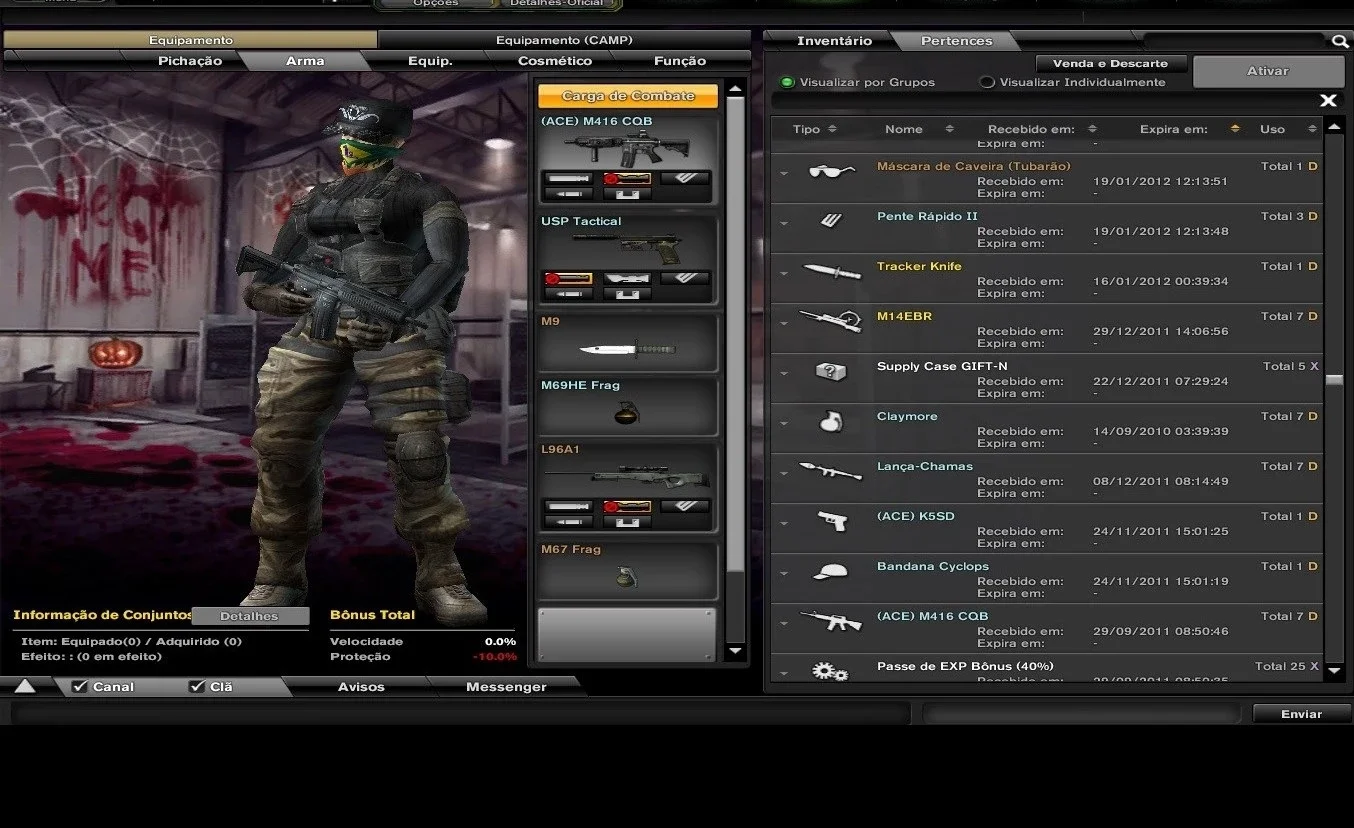Image resolution: width=1354 pixels, height=828 pixels.
Task: Select the M9 knife loadout slot
Action: point(628,343)
